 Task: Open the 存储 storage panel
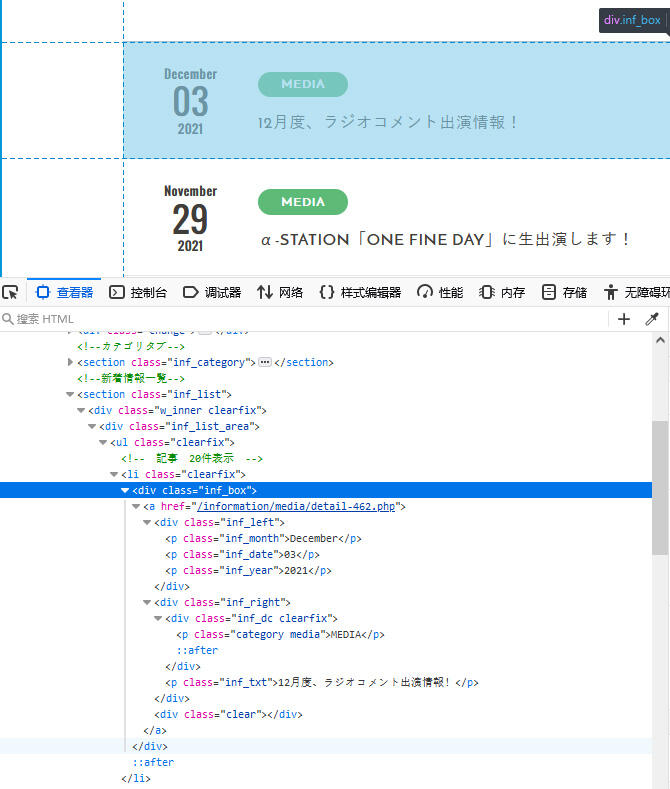coord(564,292)
